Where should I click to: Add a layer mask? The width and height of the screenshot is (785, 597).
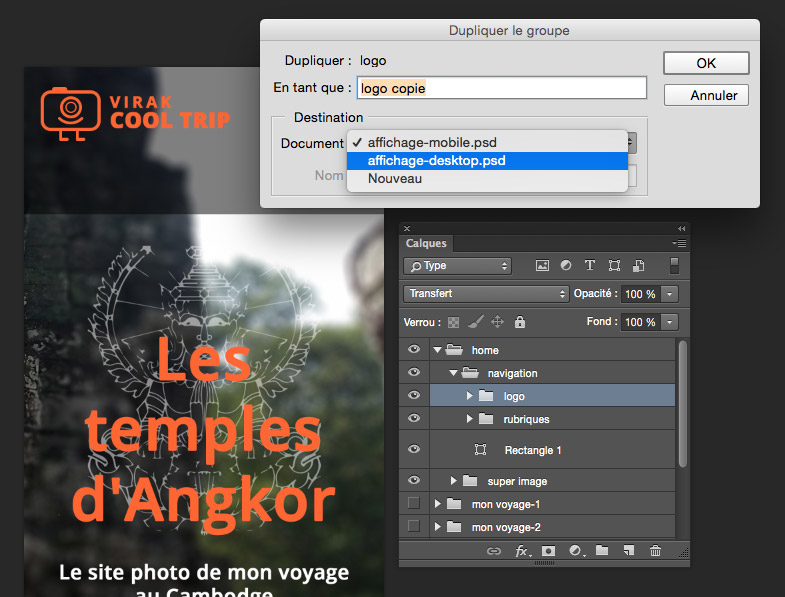(549, 551)
